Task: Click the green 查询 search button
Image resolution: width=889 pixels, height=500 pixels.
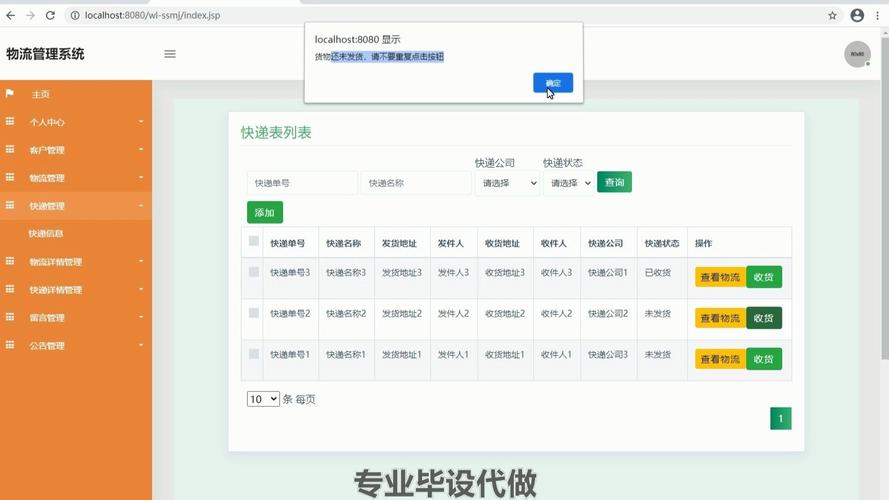Action: (614, 182)
